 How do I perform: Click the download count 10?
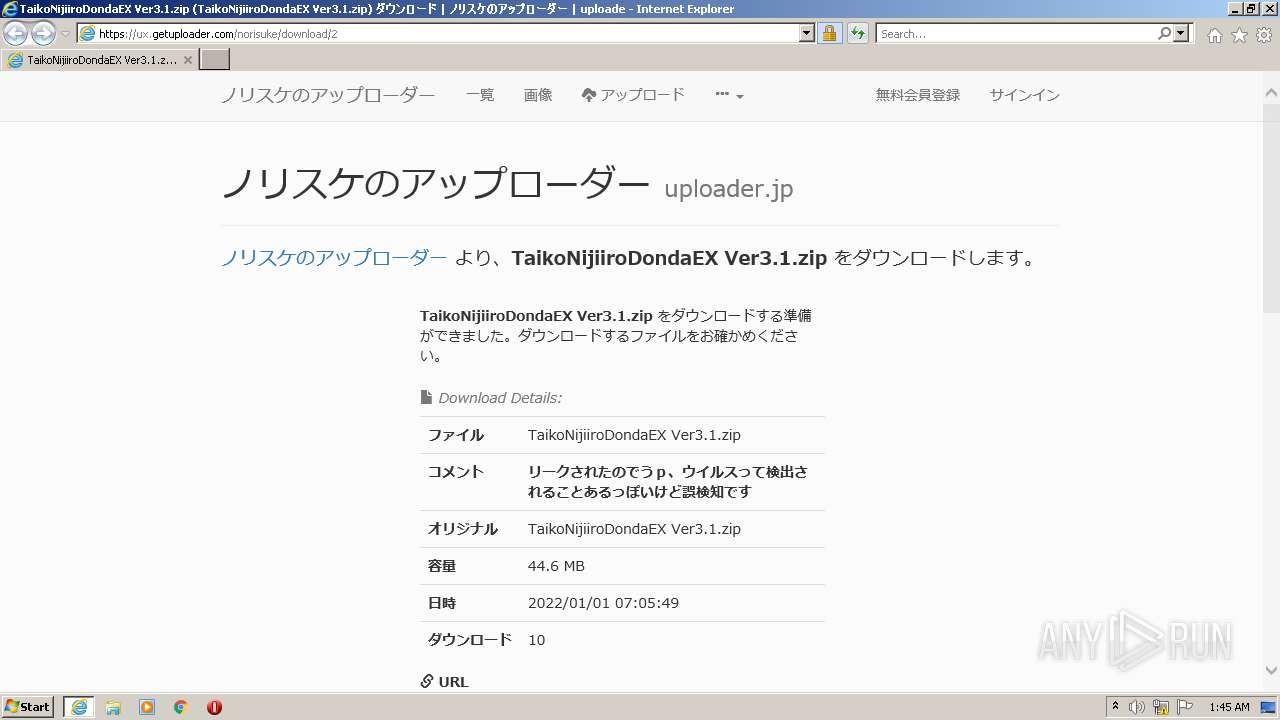coord(536,640)
